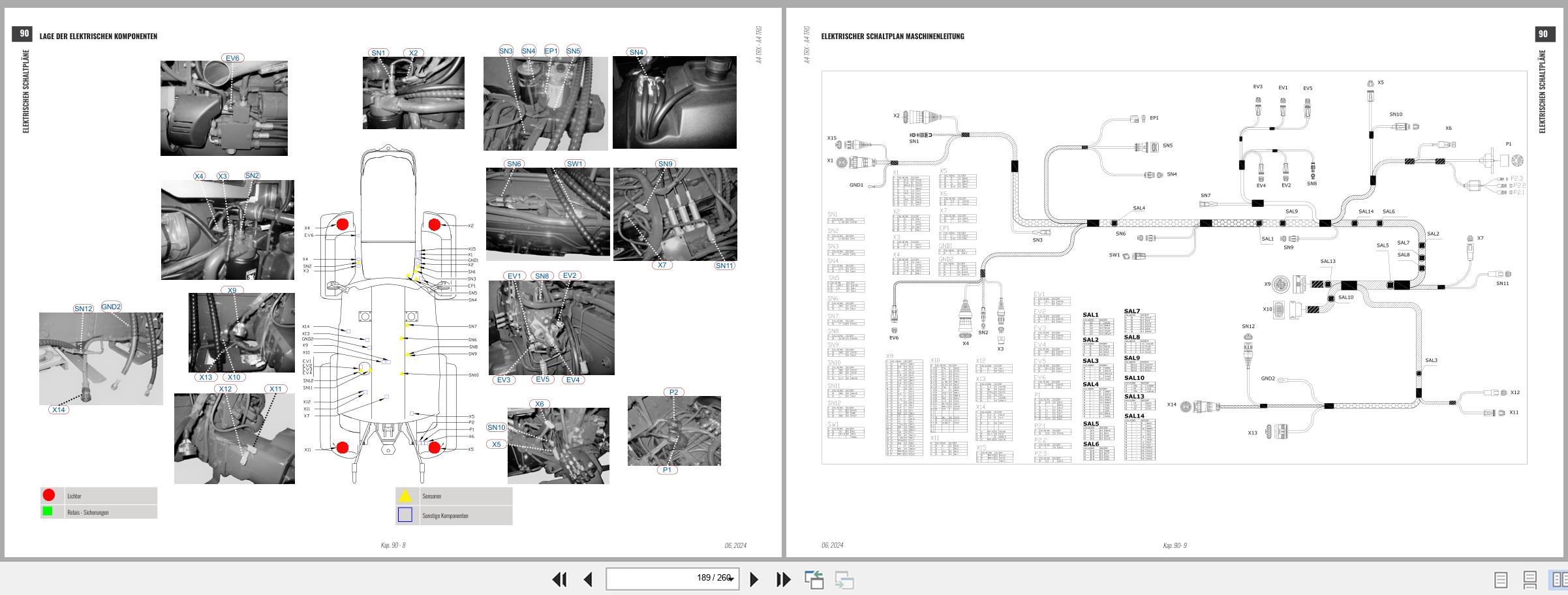Switch to continuous scrolling page layout
The height and width of the screenshot is (595, 1568).
(x=1530, y=579)
